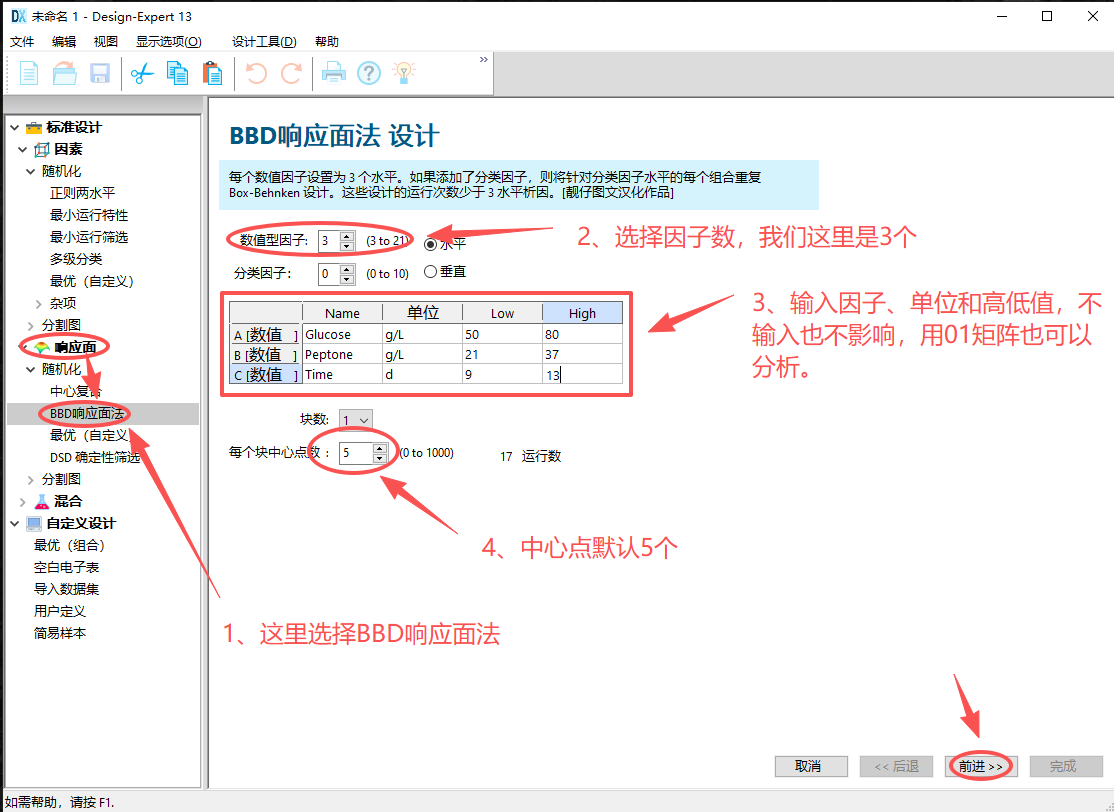Click the Tips light bulb icon
The height and width of the screenshot is (812, 1114).
point(405,72)
